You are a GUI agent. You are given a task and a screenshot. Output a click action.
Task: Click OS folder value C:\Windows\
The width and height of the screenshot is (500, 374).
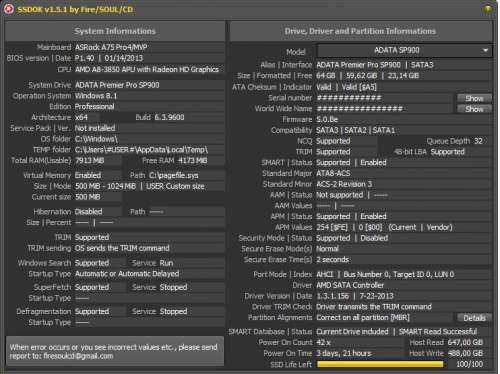[x=96, y=139]
